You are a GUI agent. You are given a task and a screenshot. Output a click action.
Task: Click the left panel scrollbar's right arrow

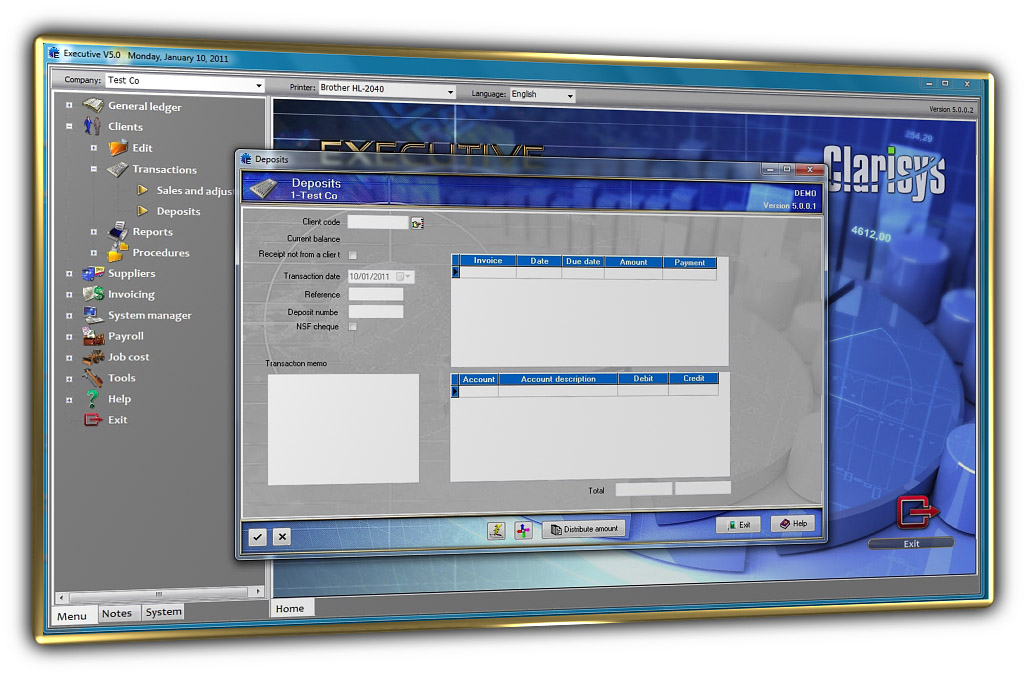pos(258,592)
